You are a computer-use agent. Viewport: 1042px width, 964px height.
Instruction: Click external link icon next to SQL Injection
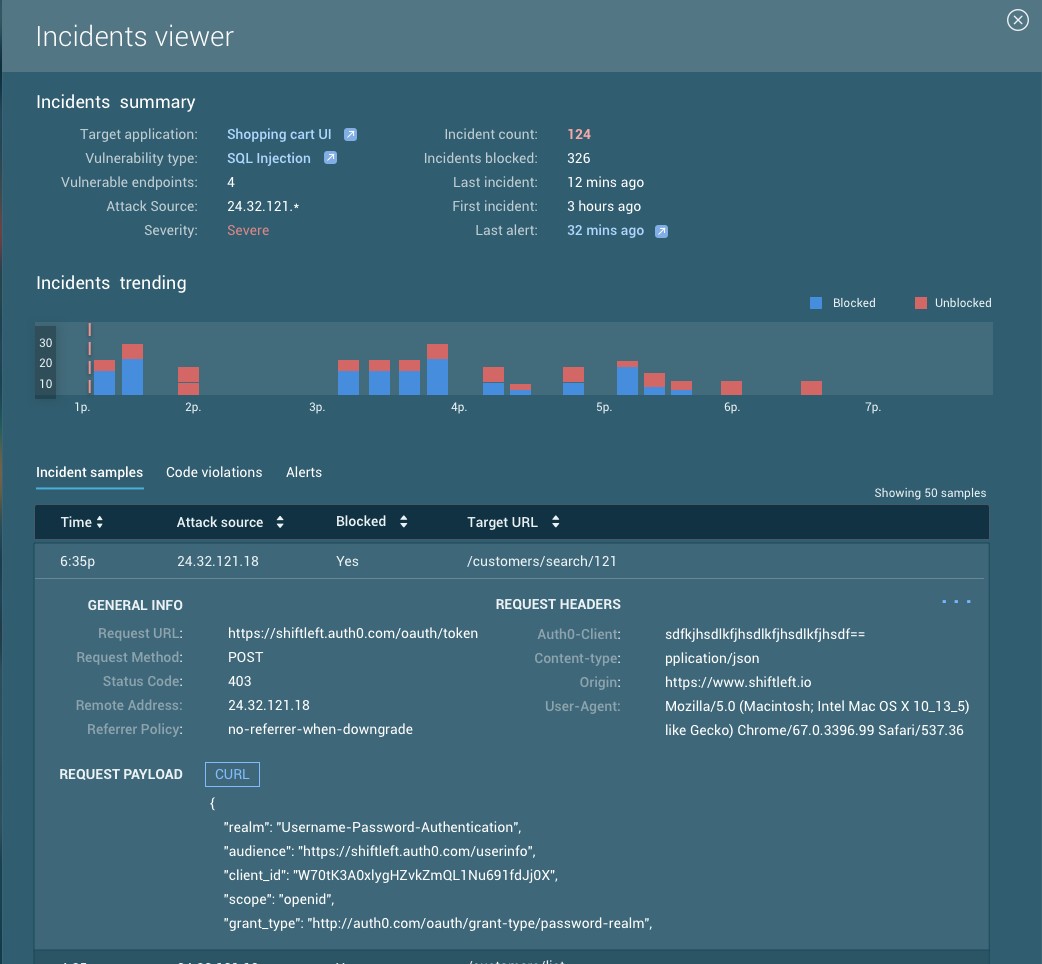[x=330, y=158]
